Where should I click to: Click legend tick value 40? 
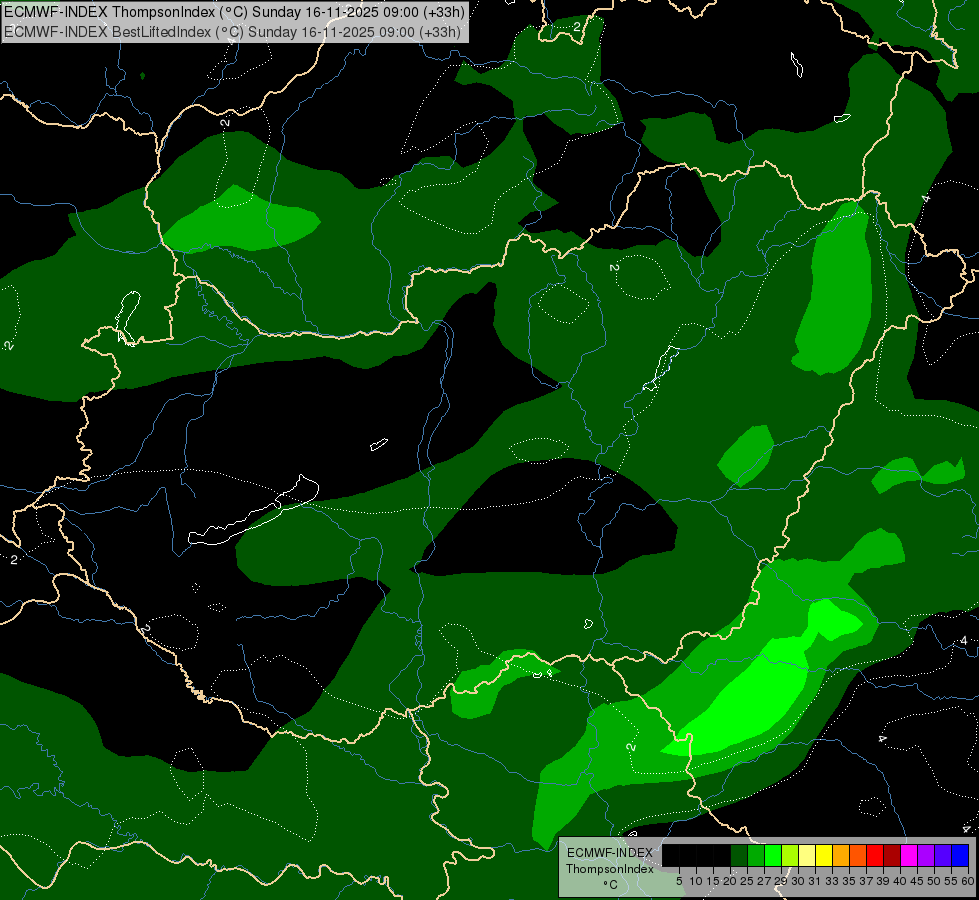click(x=900, y=881)
